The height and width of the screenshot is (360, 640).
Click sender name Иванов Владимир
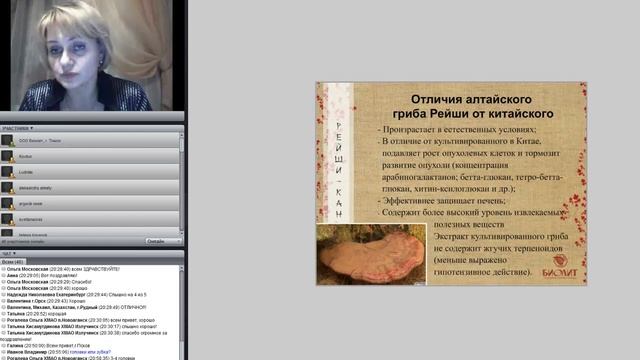(27, 352)
